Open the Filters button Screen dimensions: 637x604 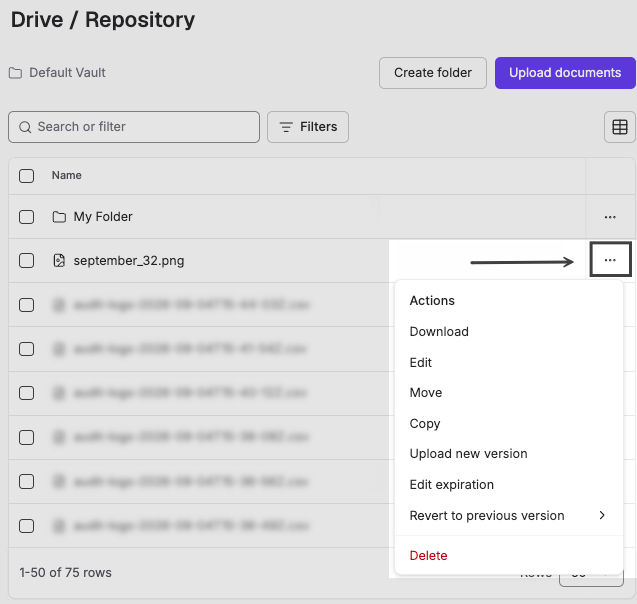click(308, 127)
